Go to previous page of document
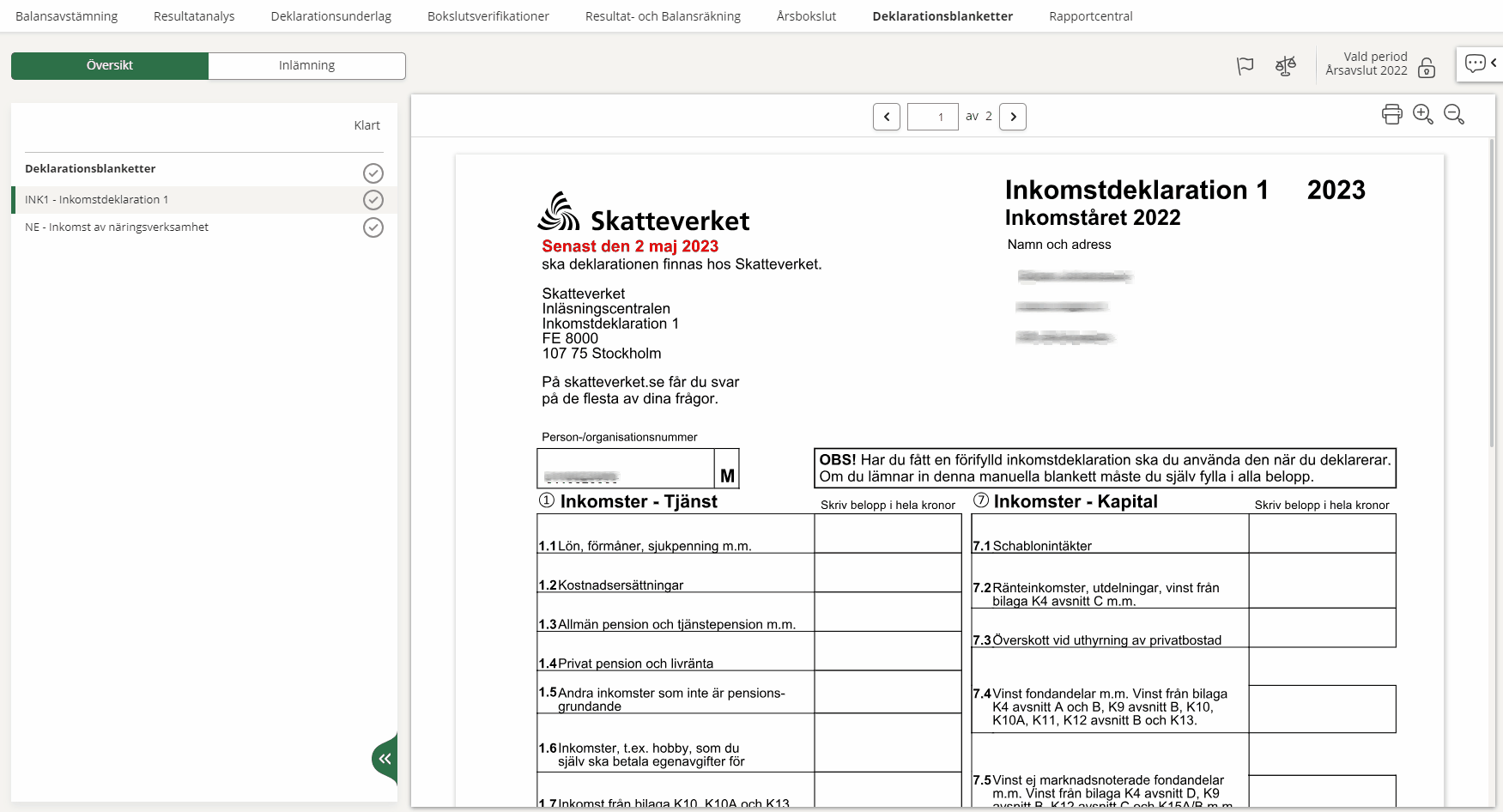This screenshot has width=1503, height=812. click(x=886, y=117)
